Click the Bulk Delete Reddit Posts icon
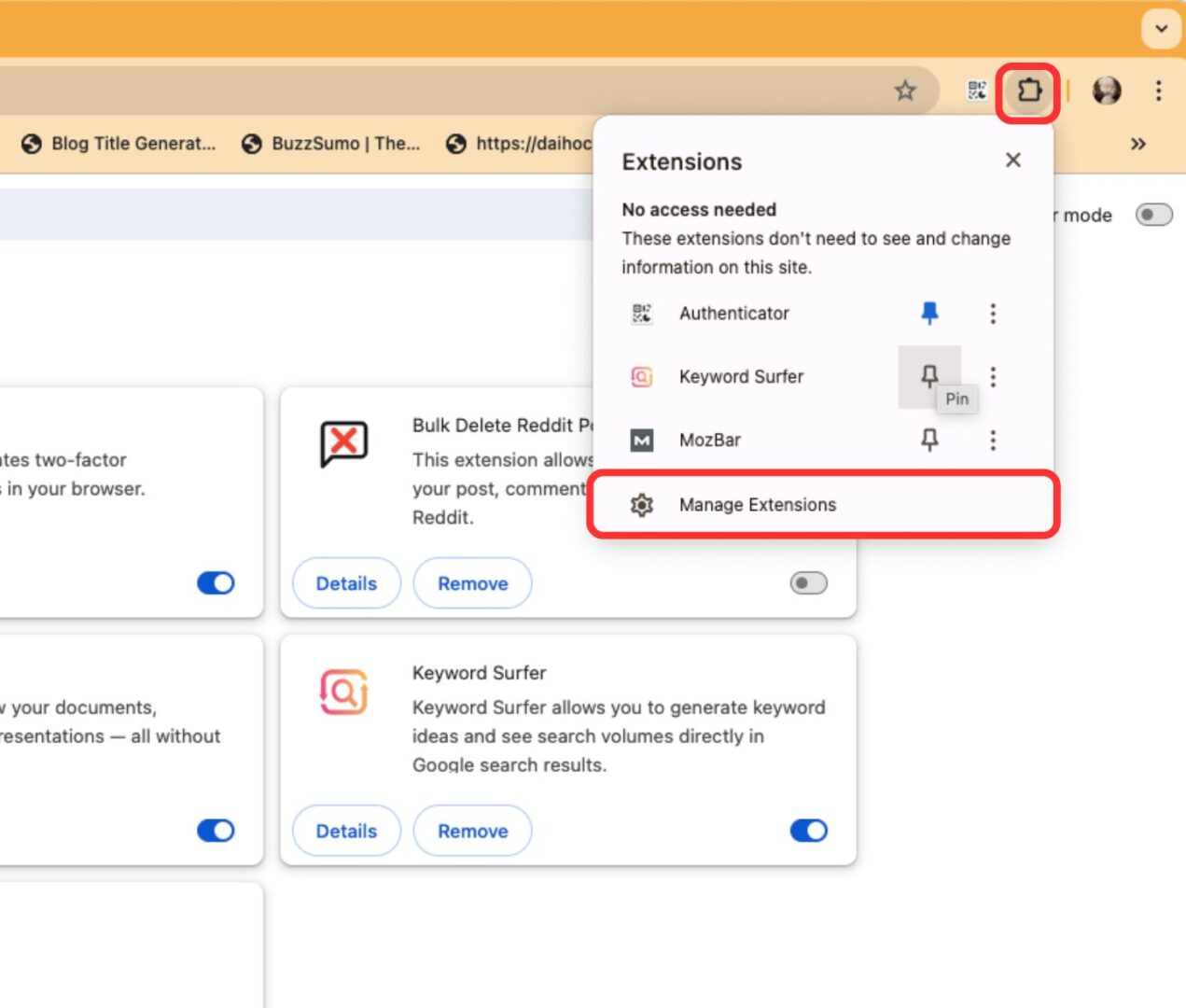This screenshot has width=1186, height=1008. tap(344, 444)
